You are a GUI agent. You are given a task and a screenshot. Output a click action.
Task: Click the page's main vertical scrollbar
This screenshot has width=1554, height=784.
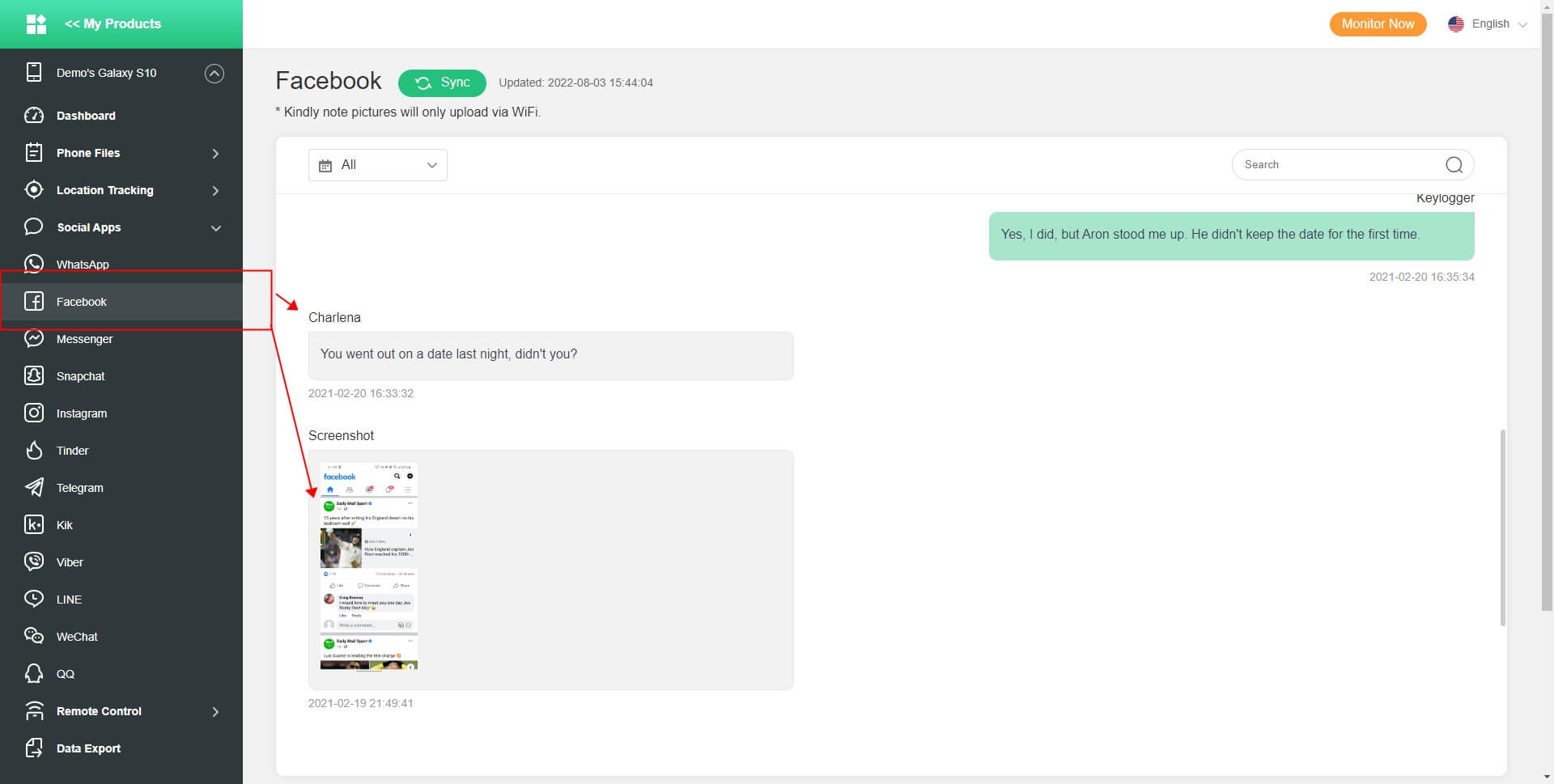1547,312
